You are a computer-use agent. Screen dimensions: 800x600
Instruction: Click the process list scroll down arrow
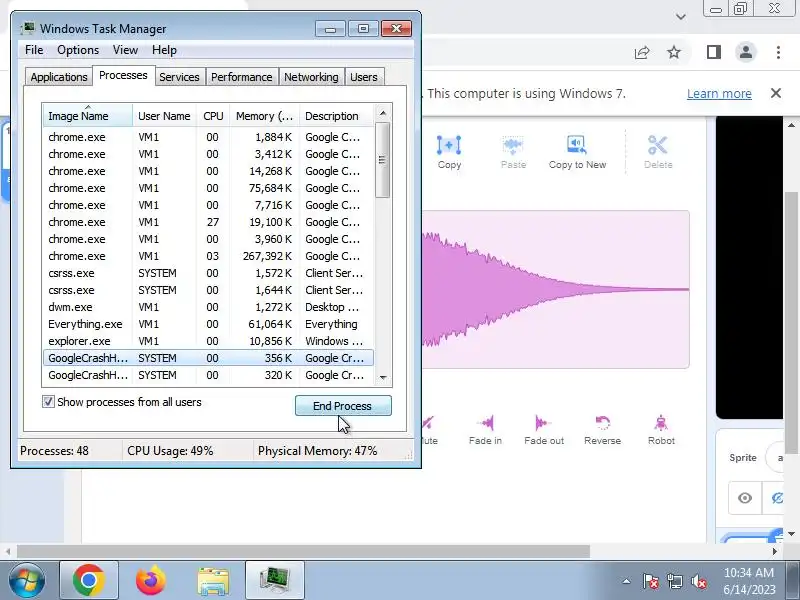383,378
